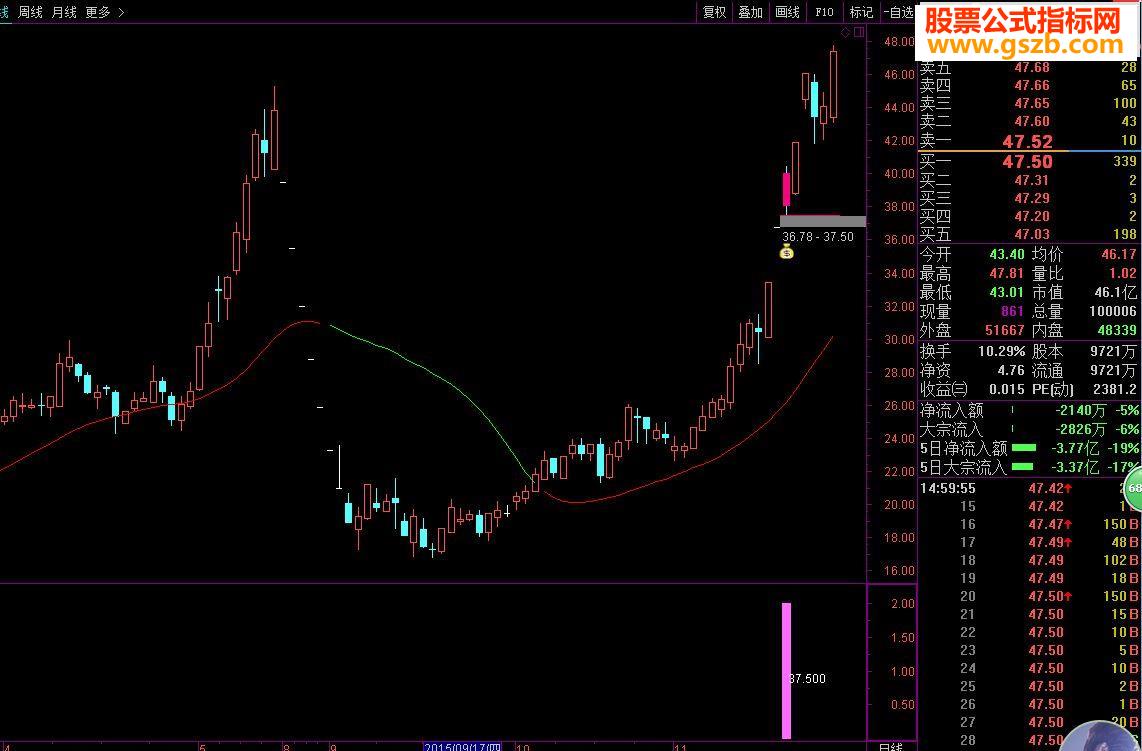The height and width of the screenshot is (751, 1142).
Task: Click the money bag marker under the chart
Action: [x=787, y=253]
